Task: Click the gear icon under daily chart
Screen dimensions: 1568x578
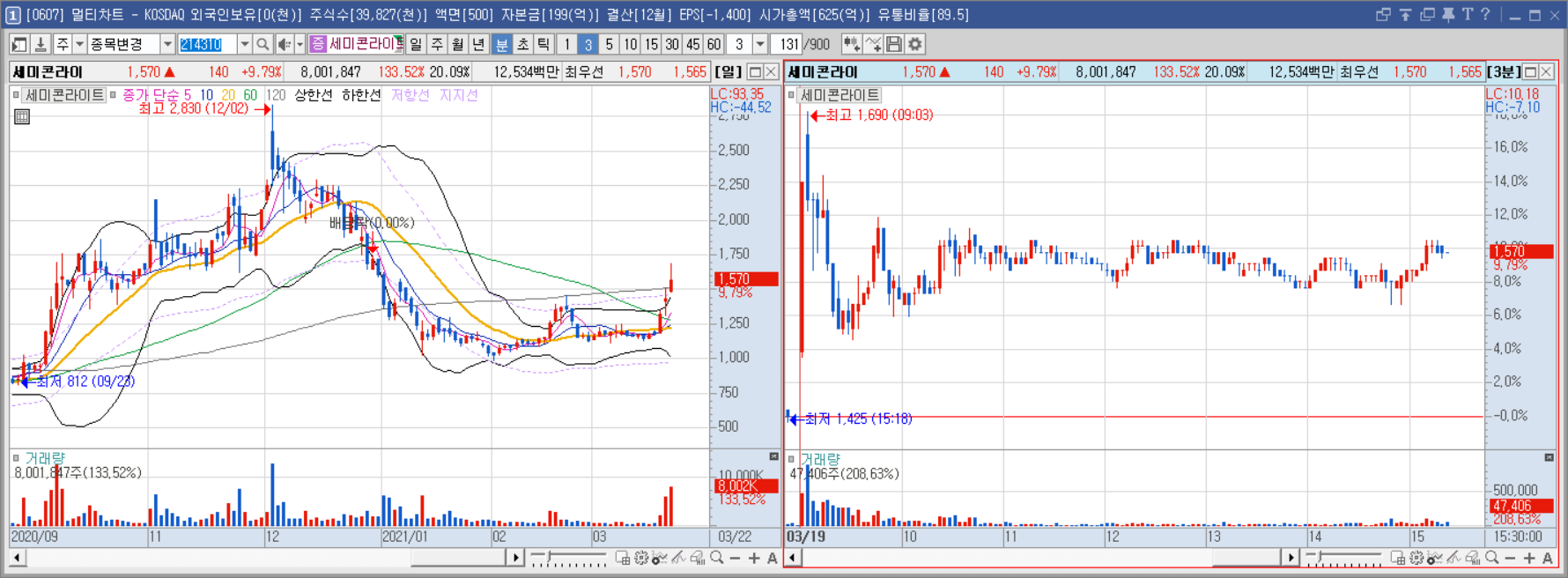Action: click(641, 558)
